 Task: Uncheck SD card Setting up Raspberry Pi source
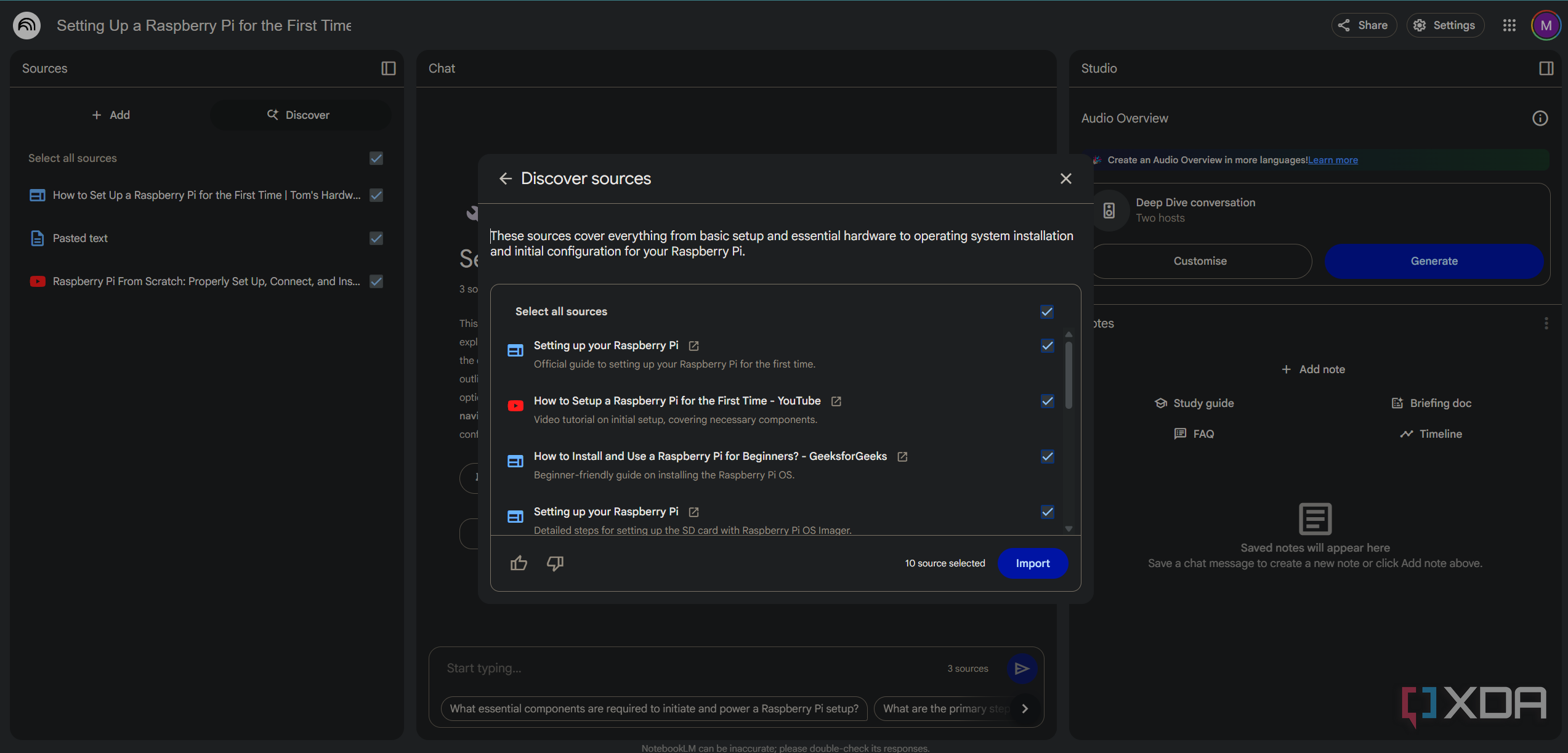pos(1047,512)
